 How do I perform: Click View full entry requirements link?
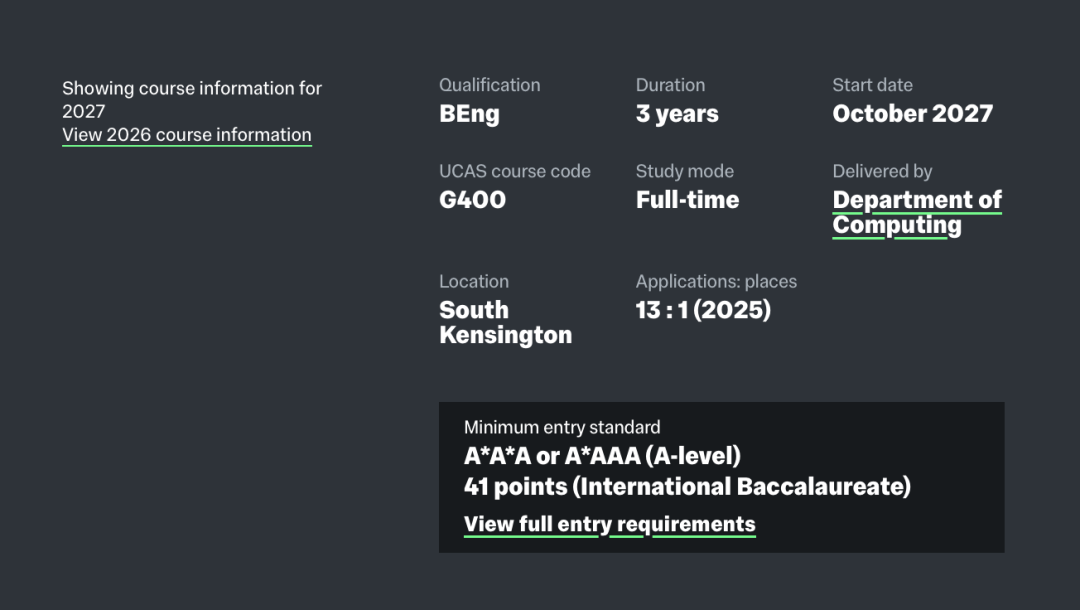[x=609, y=524]
